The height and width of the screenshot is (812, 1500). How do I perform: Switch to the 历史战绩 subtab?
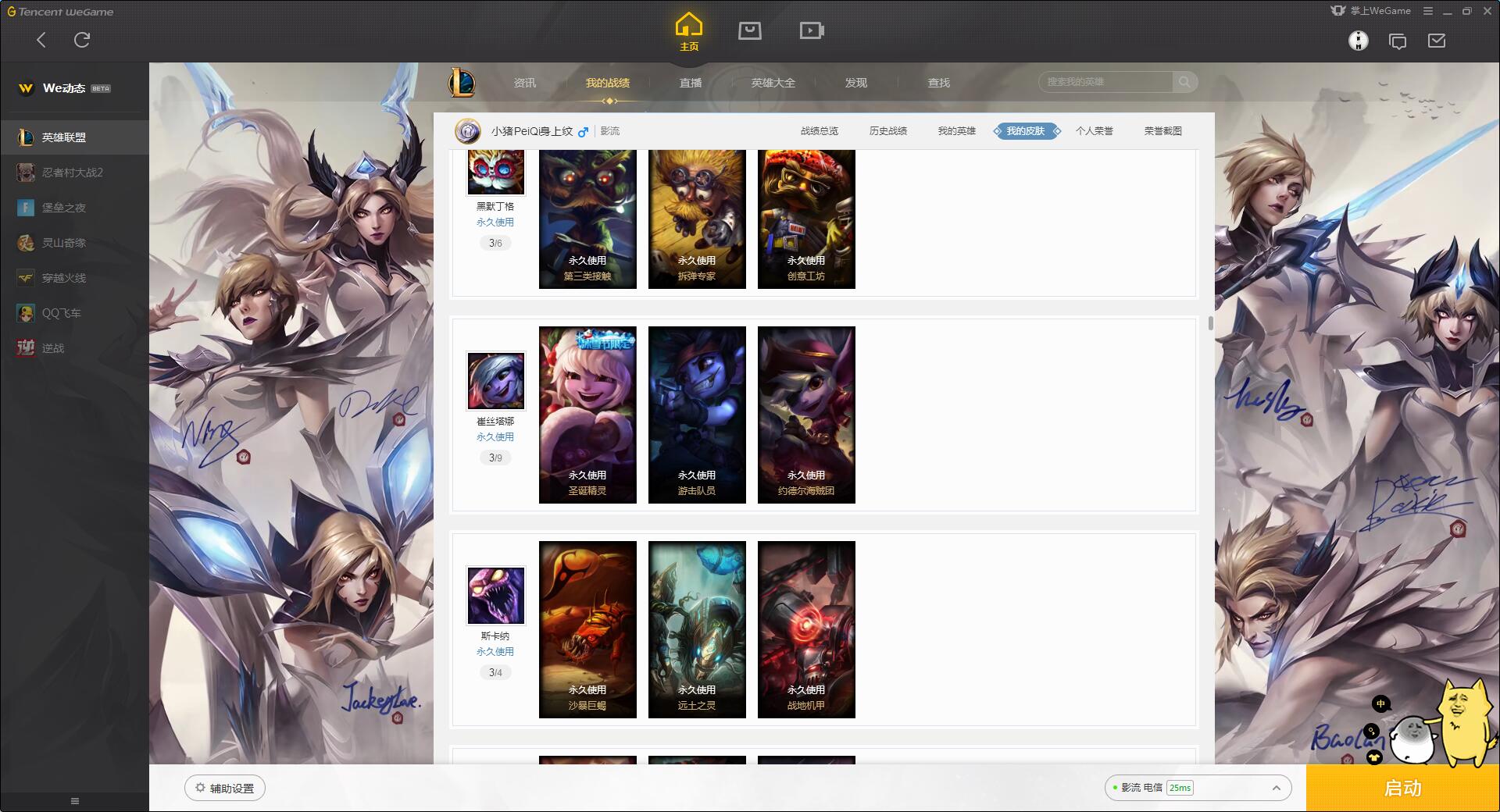click(x=888, y=131)
